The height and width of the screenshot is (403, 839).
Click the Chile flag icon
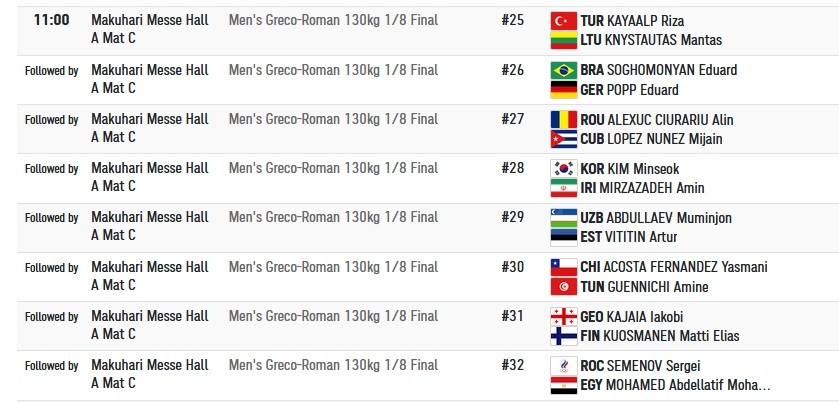564,267
